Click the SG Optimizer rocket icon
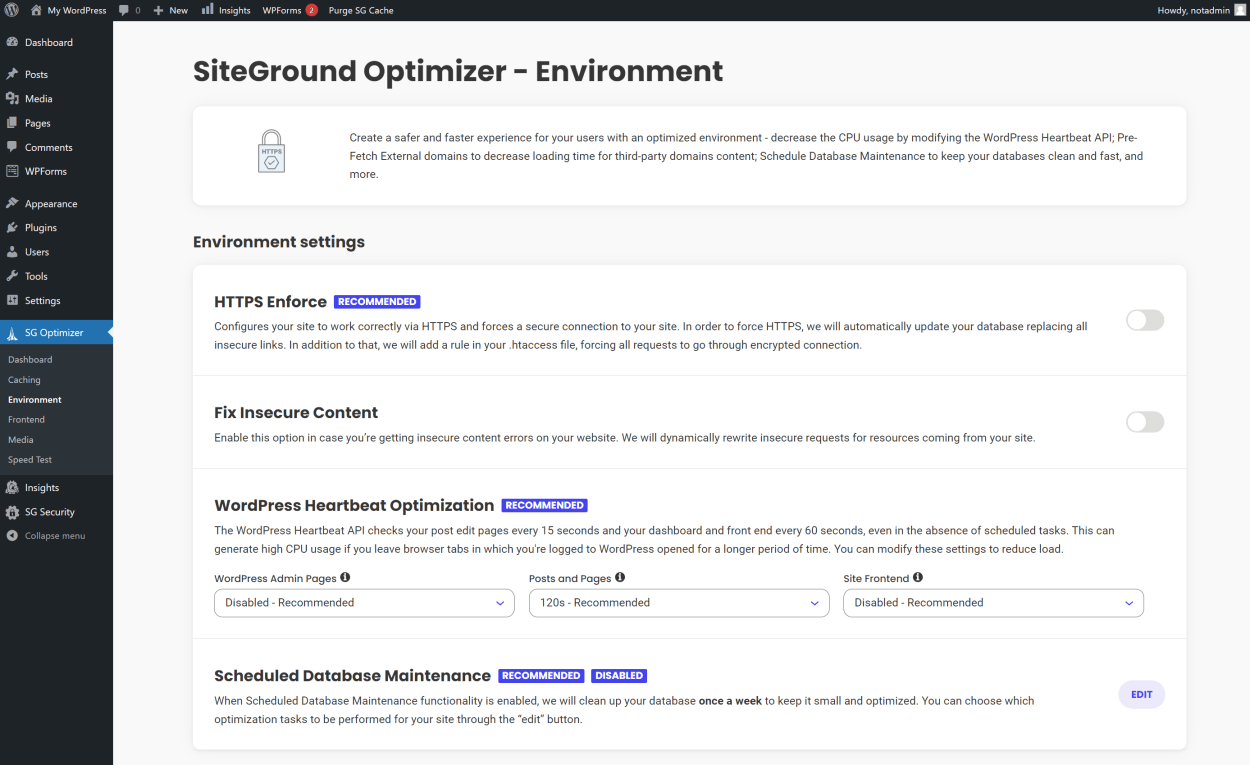 click(12, 333)
